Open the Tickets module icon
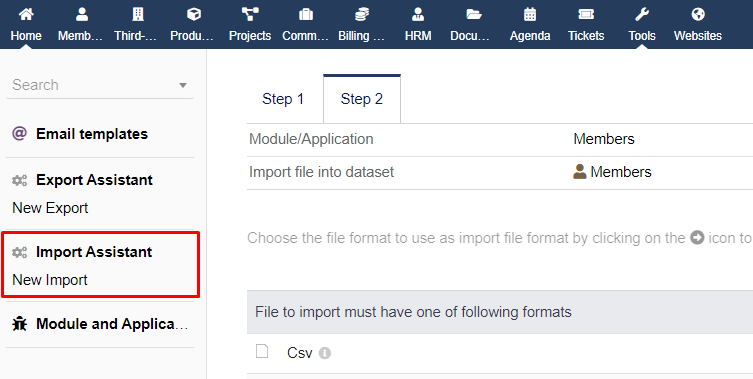753x379 pixels. [586, 14]
